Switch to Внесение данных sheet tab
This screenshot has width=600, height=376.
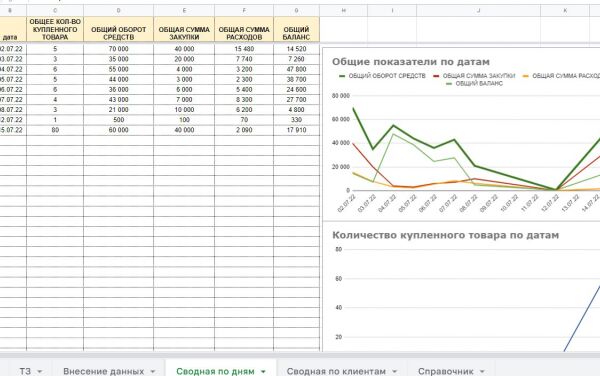(103, 371)
